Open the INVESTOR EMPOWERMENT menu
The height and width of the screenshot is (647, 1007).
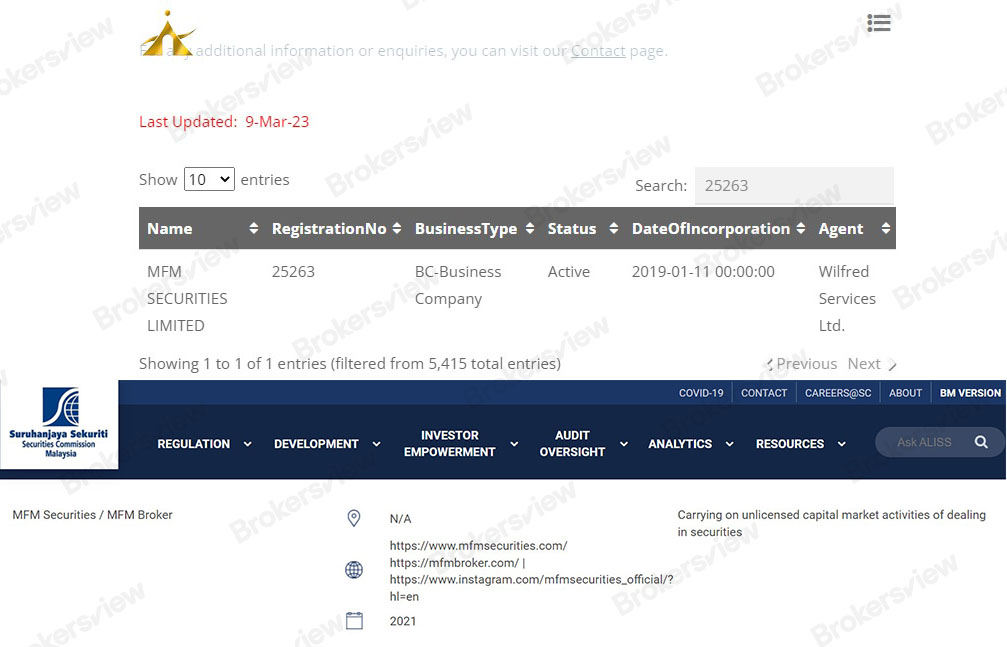(450, 443)
